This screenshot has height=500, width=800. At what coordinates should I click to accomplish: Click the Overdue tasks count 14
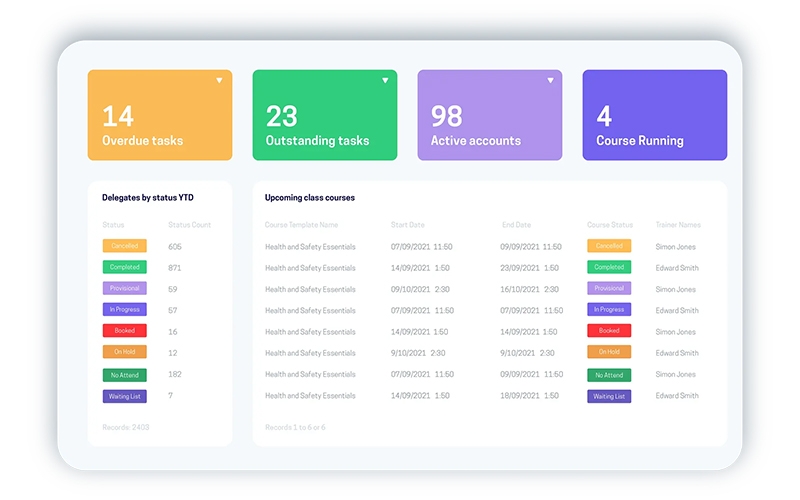tap(118, 116)
